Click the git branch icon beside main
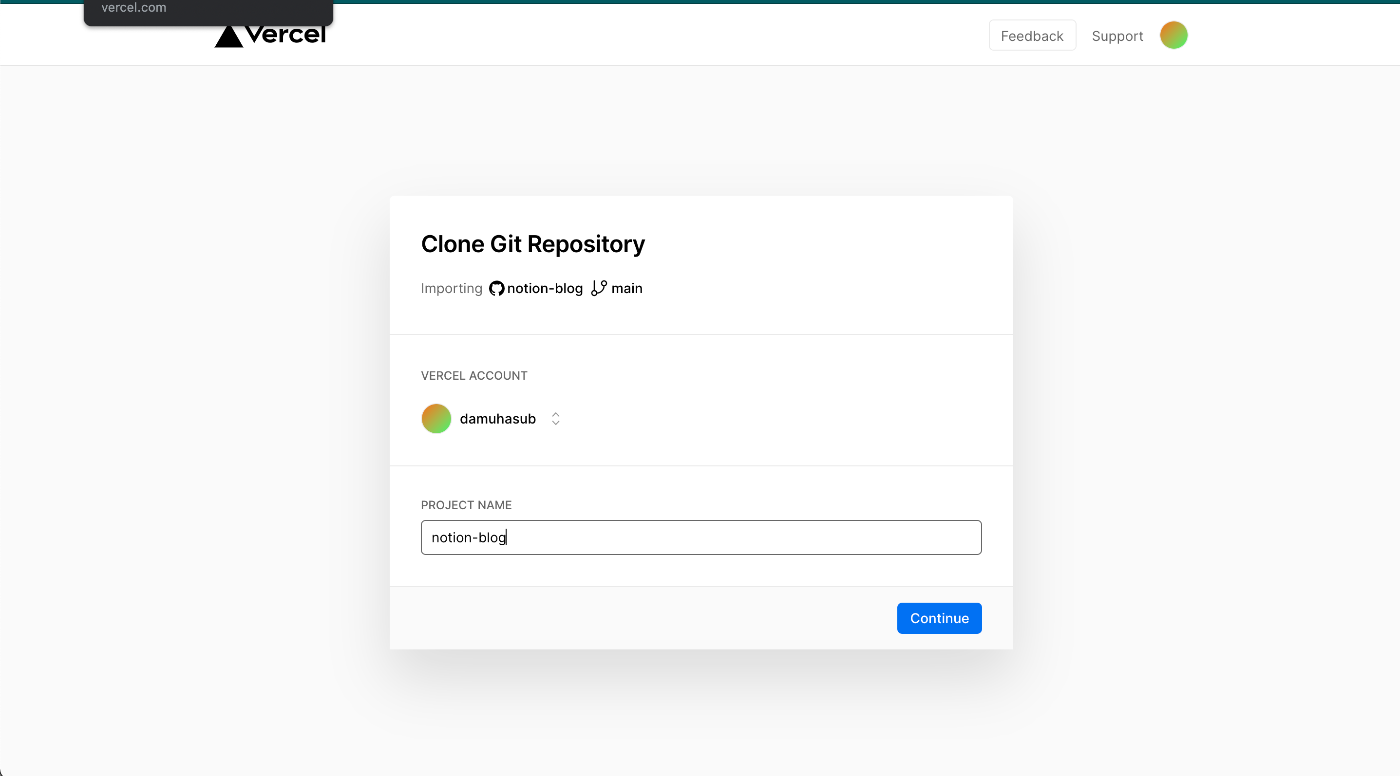 coord(599,288)
